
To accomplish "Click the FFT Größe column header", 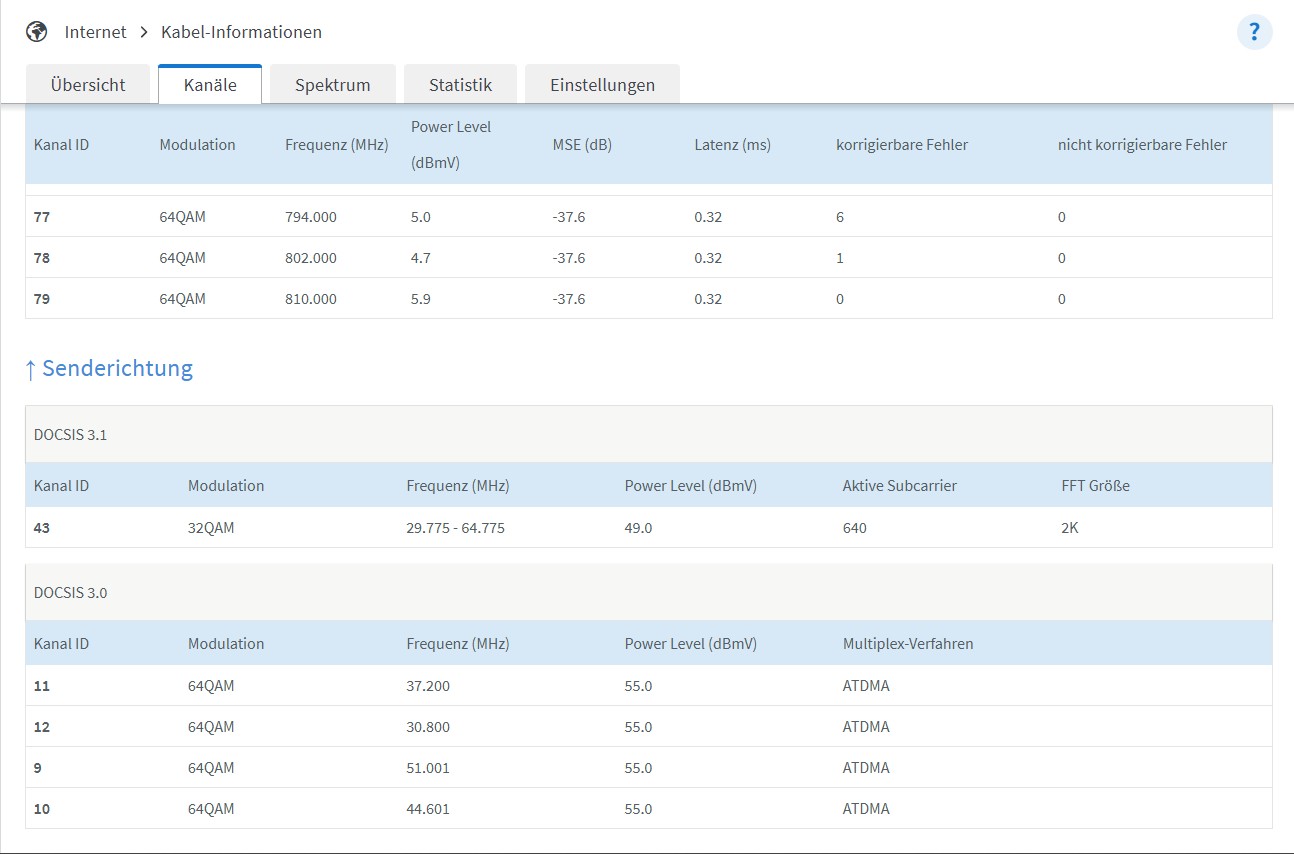I will pos(1095,486).
